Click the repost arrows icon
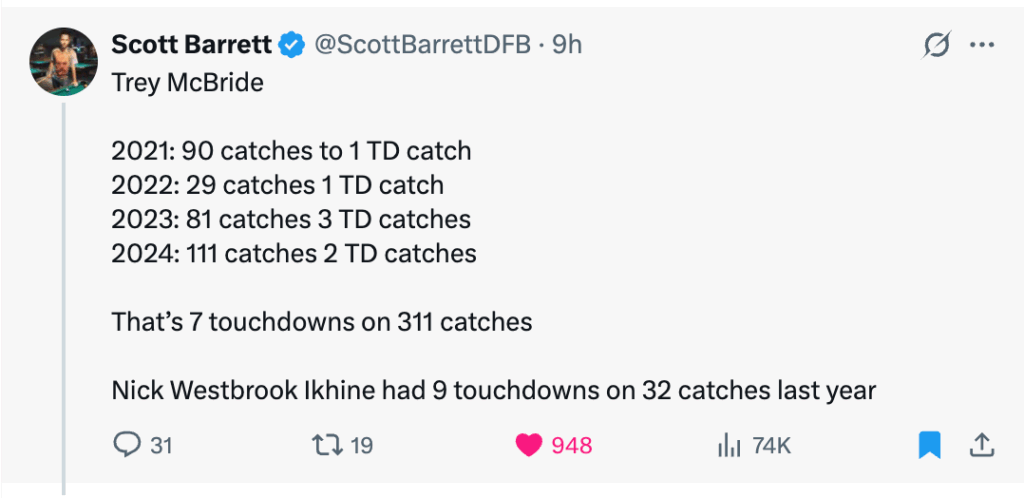The image size is (1024, 498). click(x=326, y=445)
